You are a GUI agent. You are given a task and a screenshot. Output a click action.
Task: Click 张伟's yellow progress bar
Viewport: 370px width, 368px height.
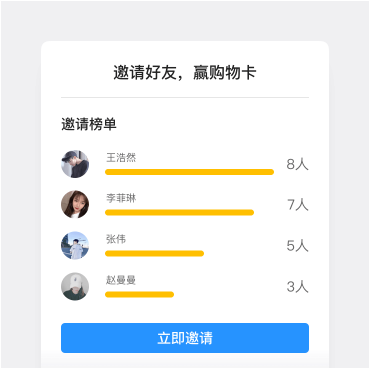154,254
